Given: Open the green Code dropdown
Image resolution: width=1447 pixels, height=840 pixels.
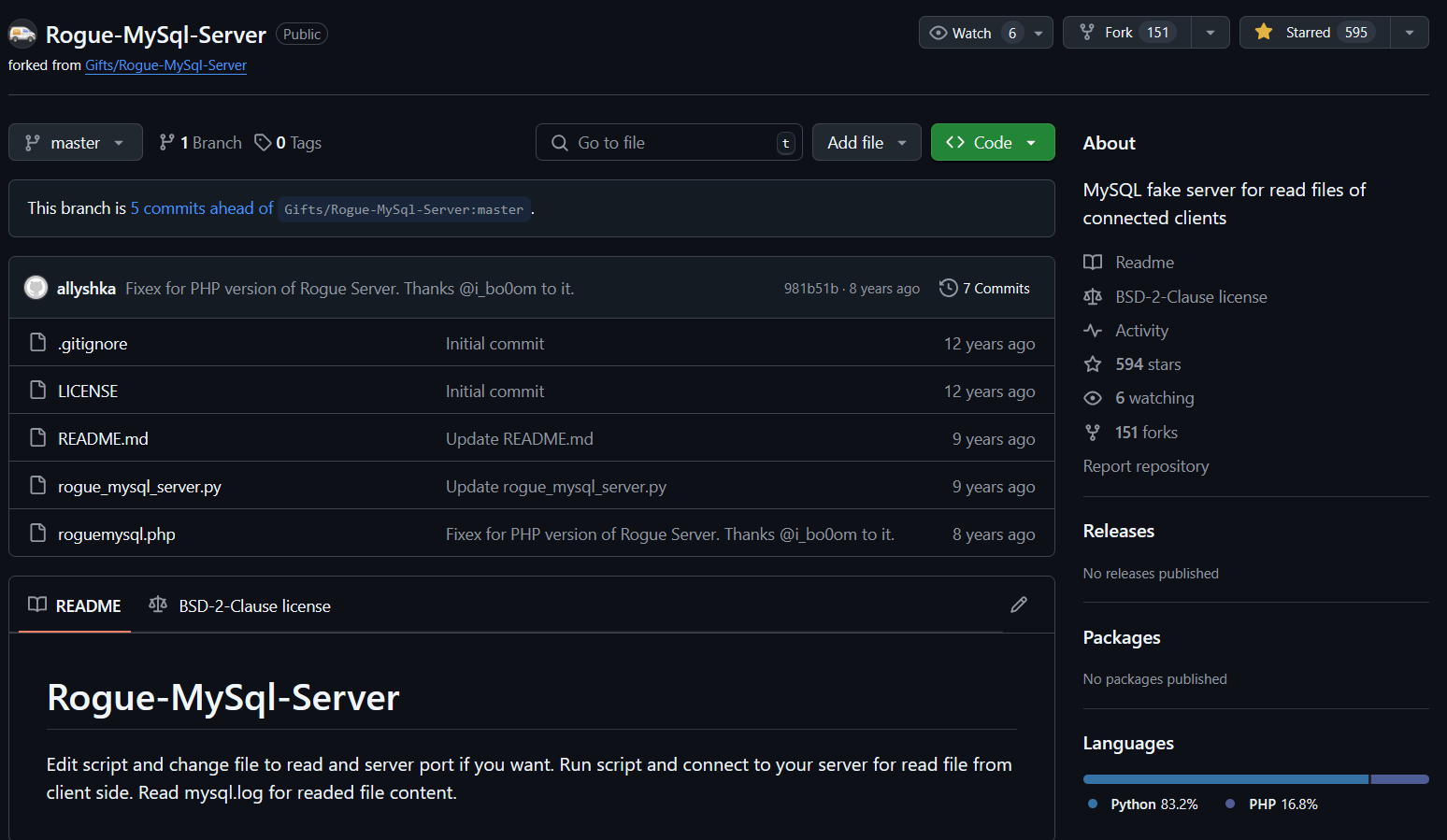Looking at the screenshot, I should (993, 142).
